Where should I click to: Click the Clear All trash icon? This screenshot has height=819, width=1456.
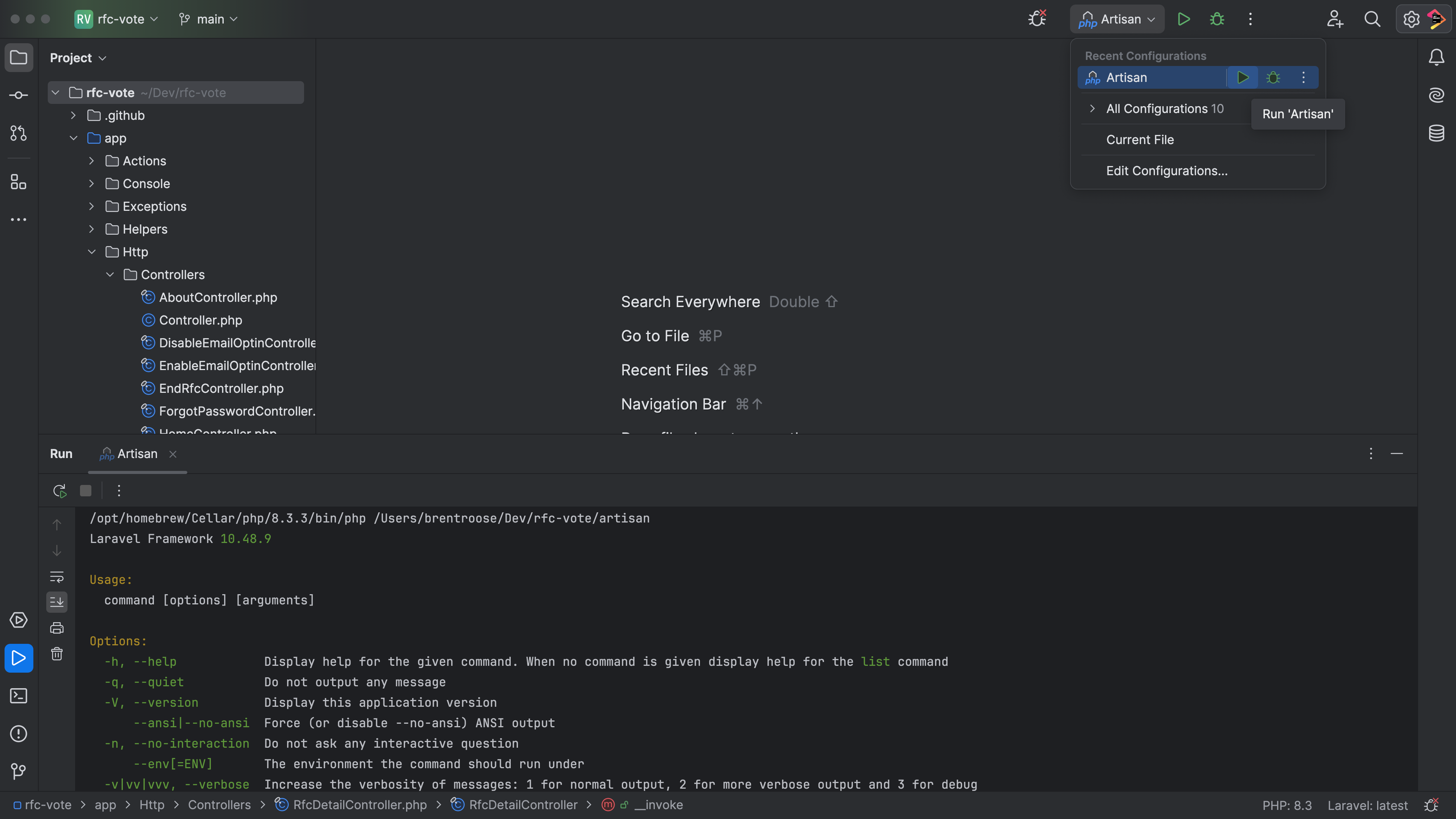coord(56,654)
